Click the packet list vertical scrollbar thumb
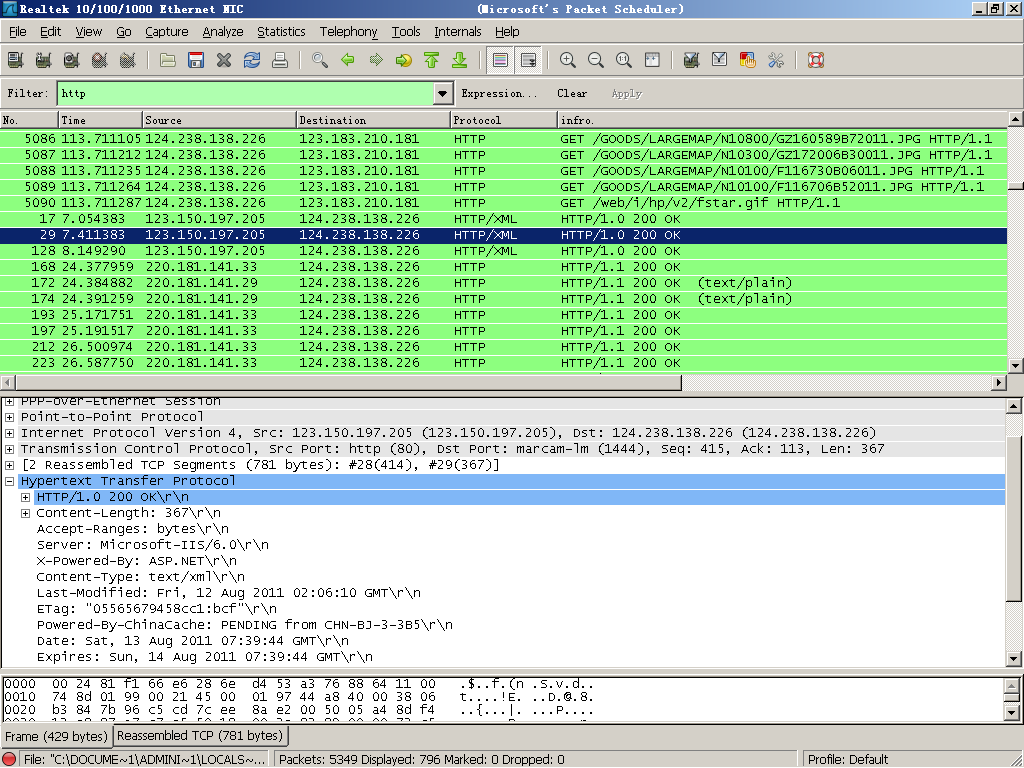The height and width of the screenshot is (768, 1024). (1015, 185)
